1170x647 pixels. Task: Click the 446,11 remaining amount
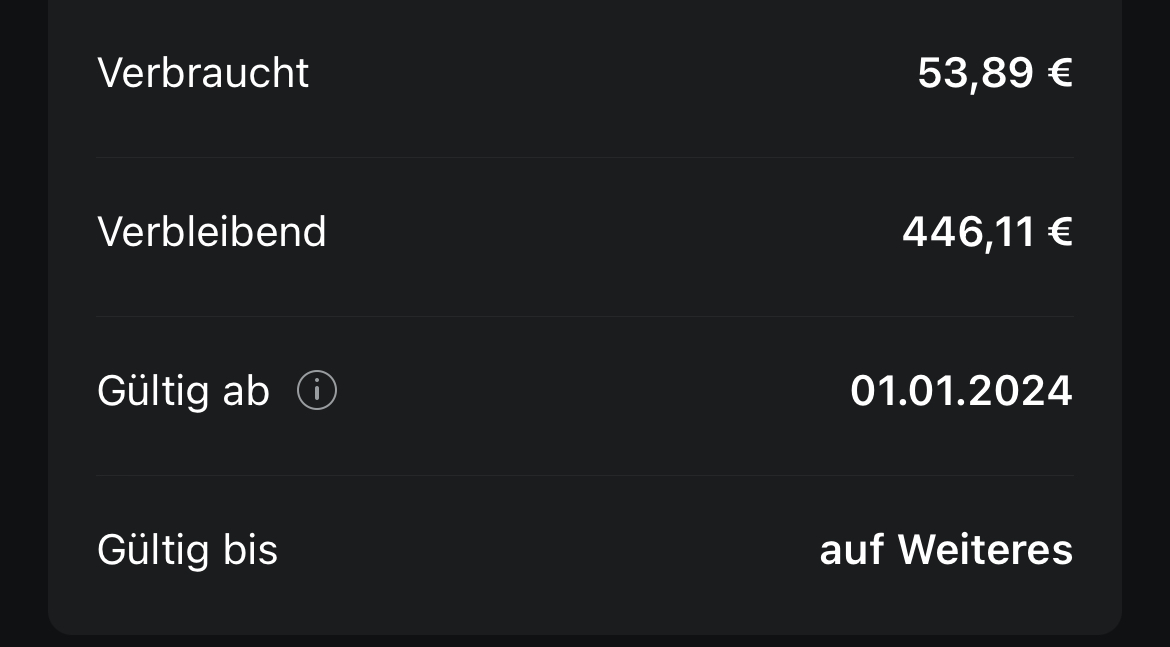(x=968, y=232)
